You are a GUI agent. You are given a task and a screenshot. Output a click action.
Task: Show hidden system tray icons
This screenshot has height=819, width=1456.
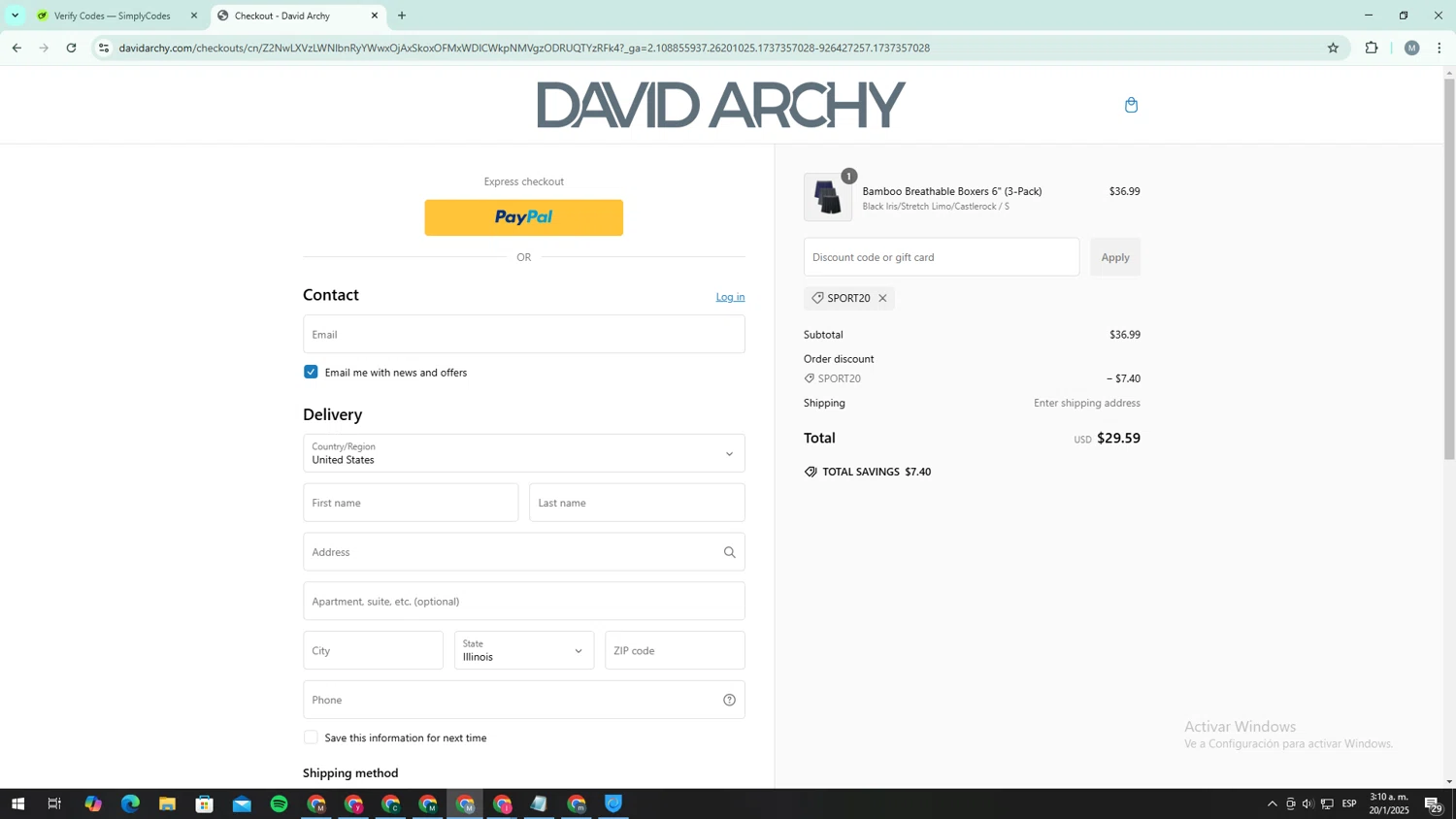(1272, 803)
